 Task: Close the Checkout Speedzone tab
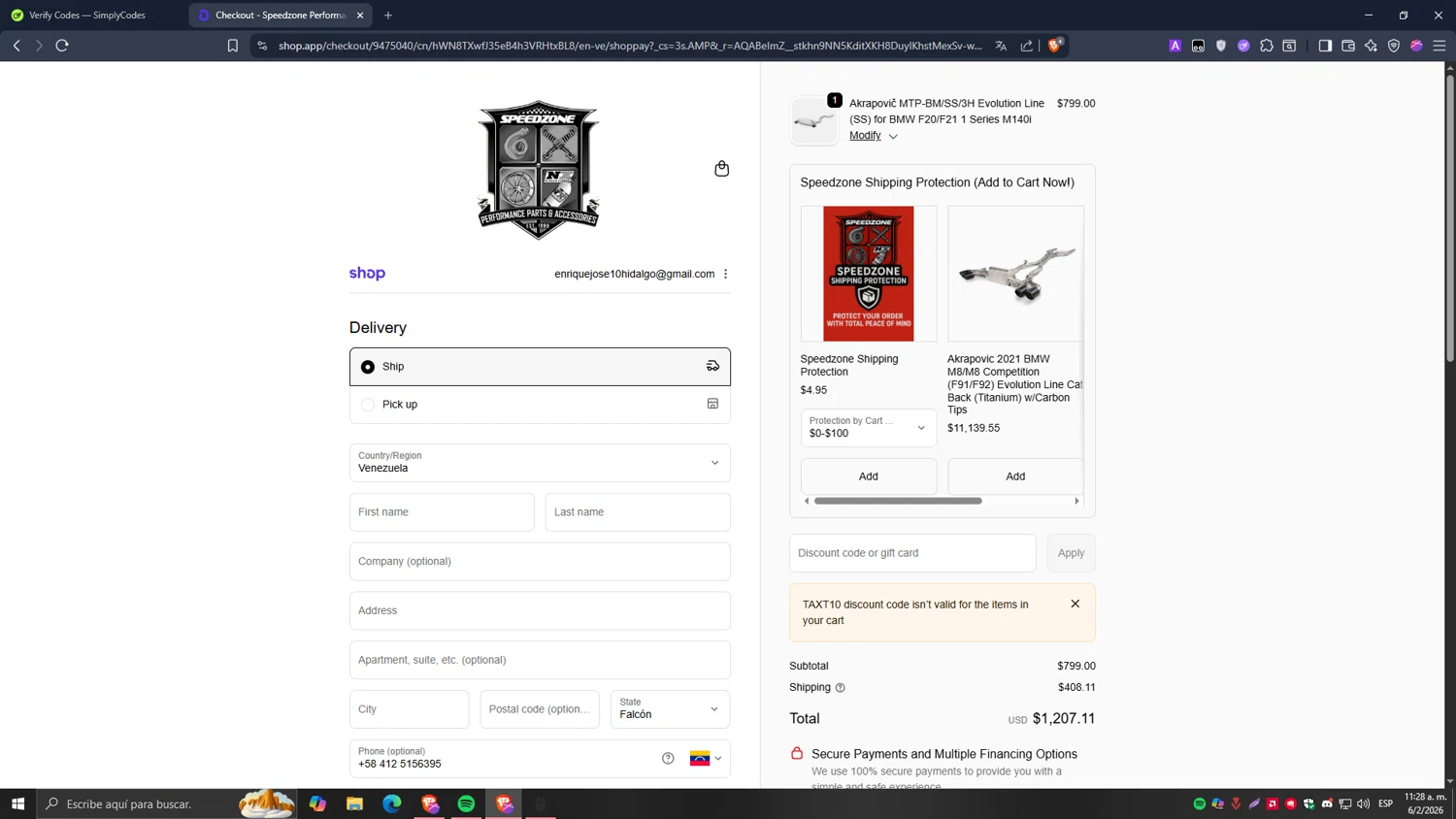coord(360,16)
